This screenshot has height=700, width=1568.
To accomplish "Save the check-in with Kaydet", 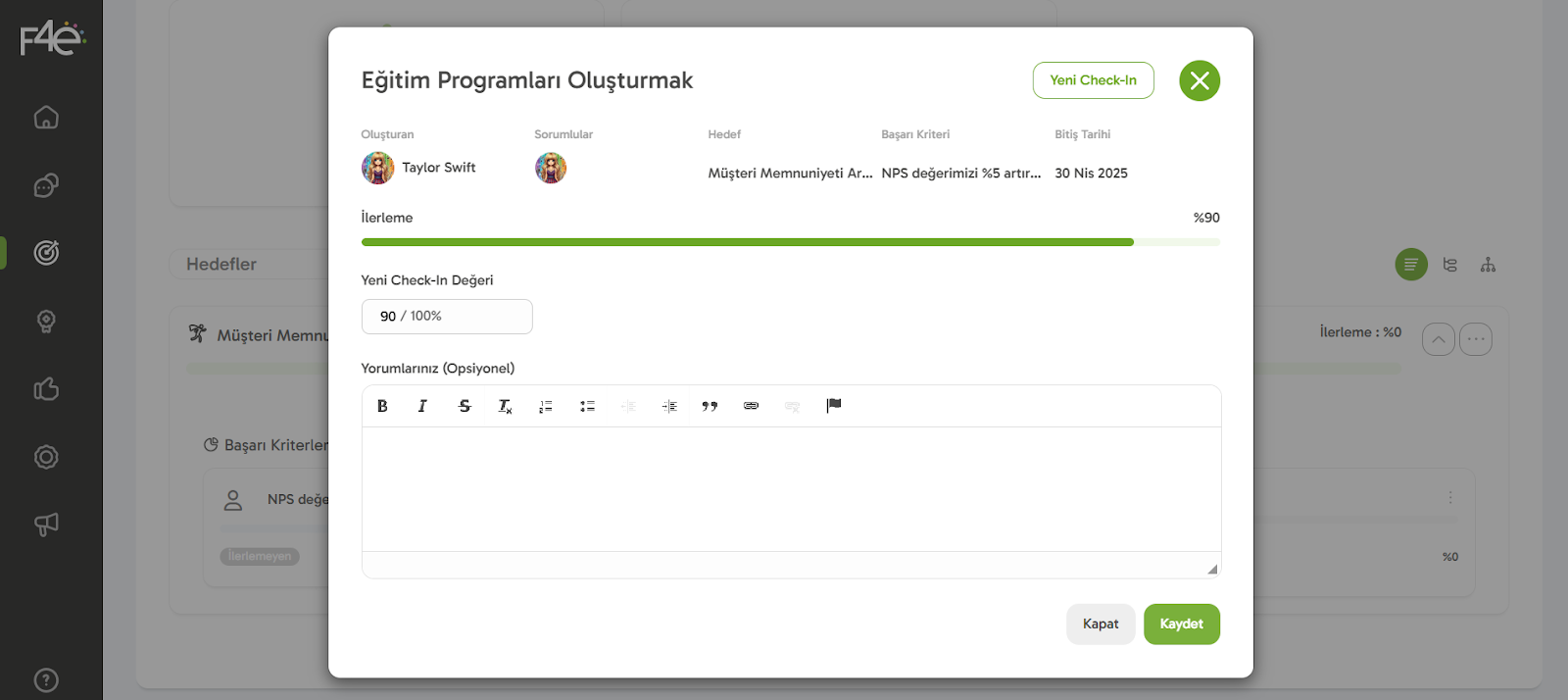I will 1181,625.
